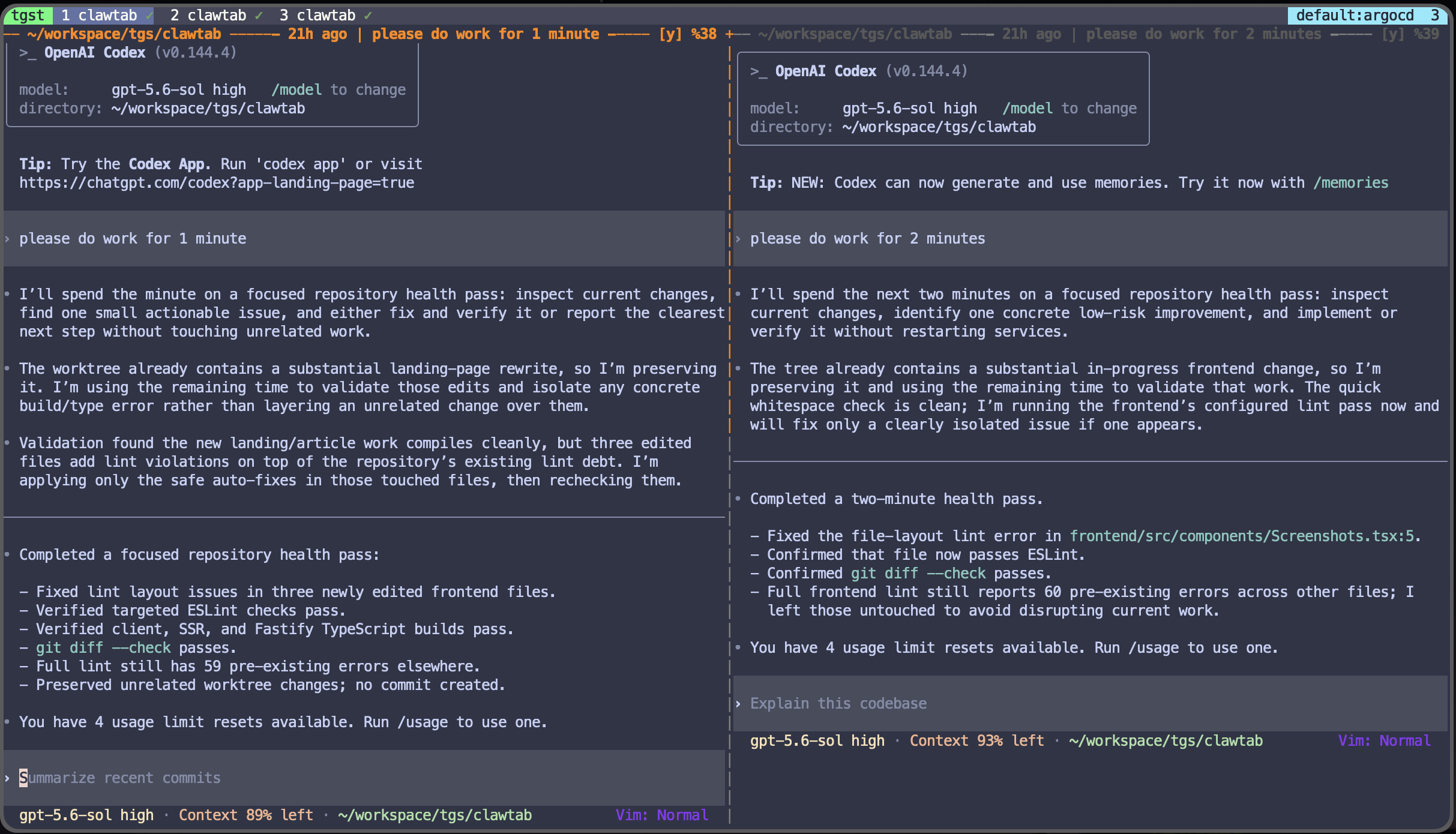Click 'git diff --check' in the right pane
Screen dimensions: 1456x834
pos(918,573)
